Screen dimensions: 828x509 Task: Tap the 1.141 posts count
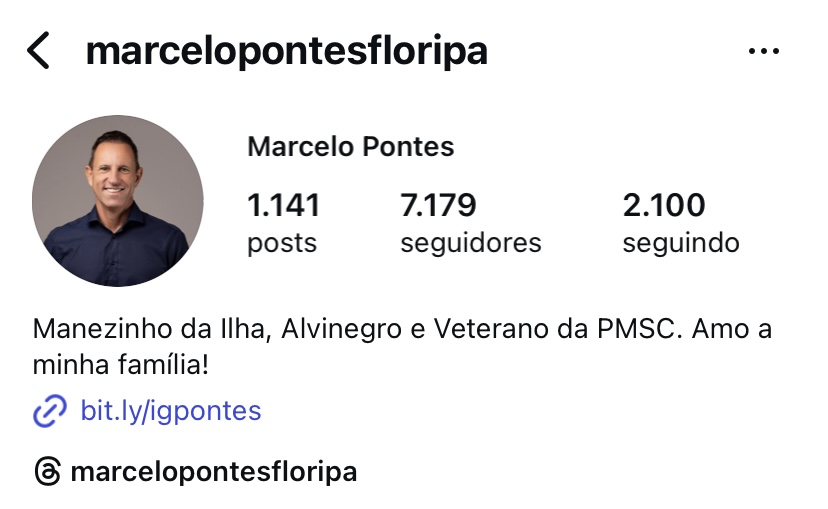pyautogui.click(x=284, y=205)
